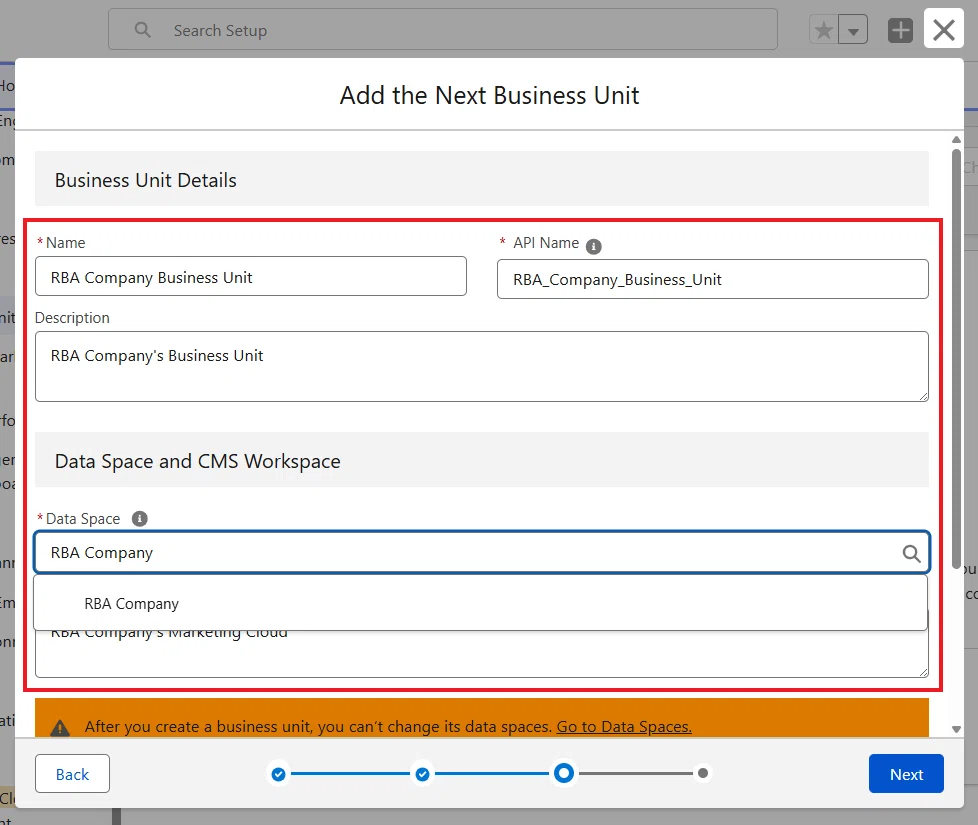Click the Back button
Image resolution: width=978 pixels, height=825 pixels.
pos(72,774)
